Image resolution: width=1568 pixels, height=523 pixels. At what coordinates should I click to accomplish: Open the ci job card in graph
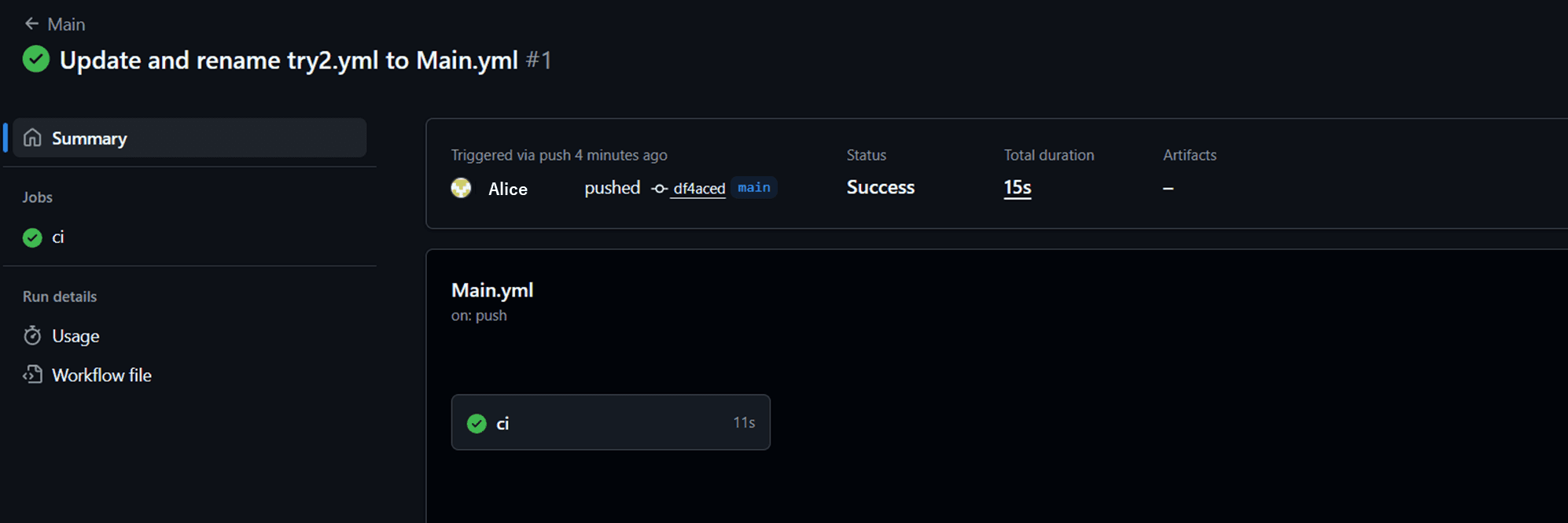[x=610, y=422]
